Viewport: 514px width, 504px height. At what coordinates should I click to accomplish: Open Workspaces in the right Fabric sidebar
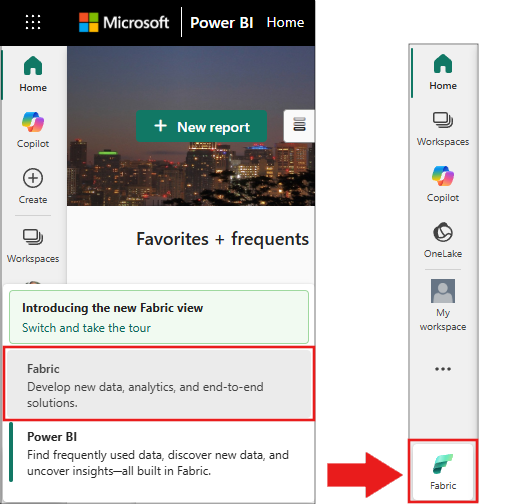[443, 129]
